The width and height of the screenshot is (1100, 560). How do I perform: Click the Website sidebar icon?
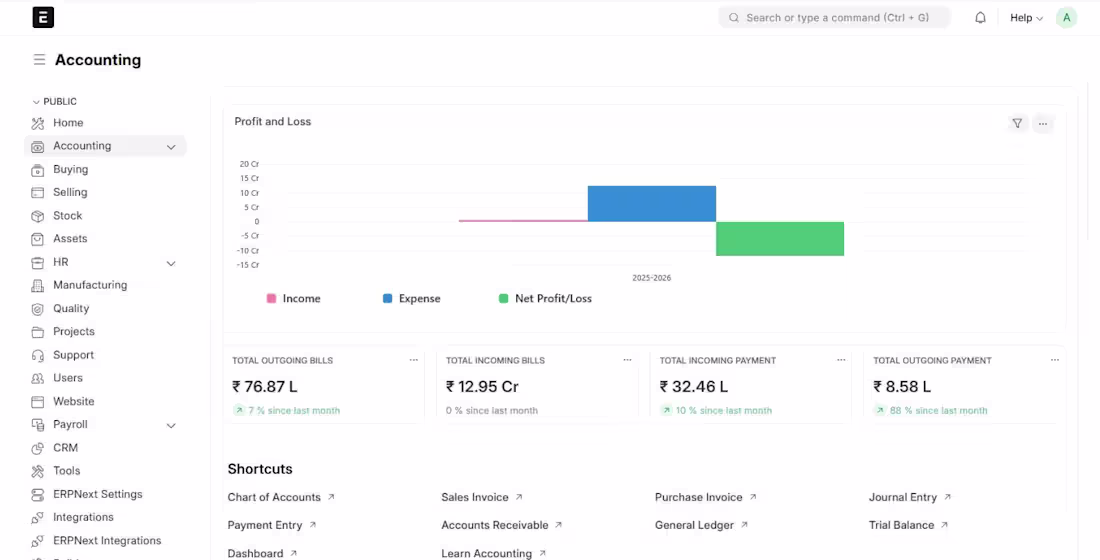(38, 401)
